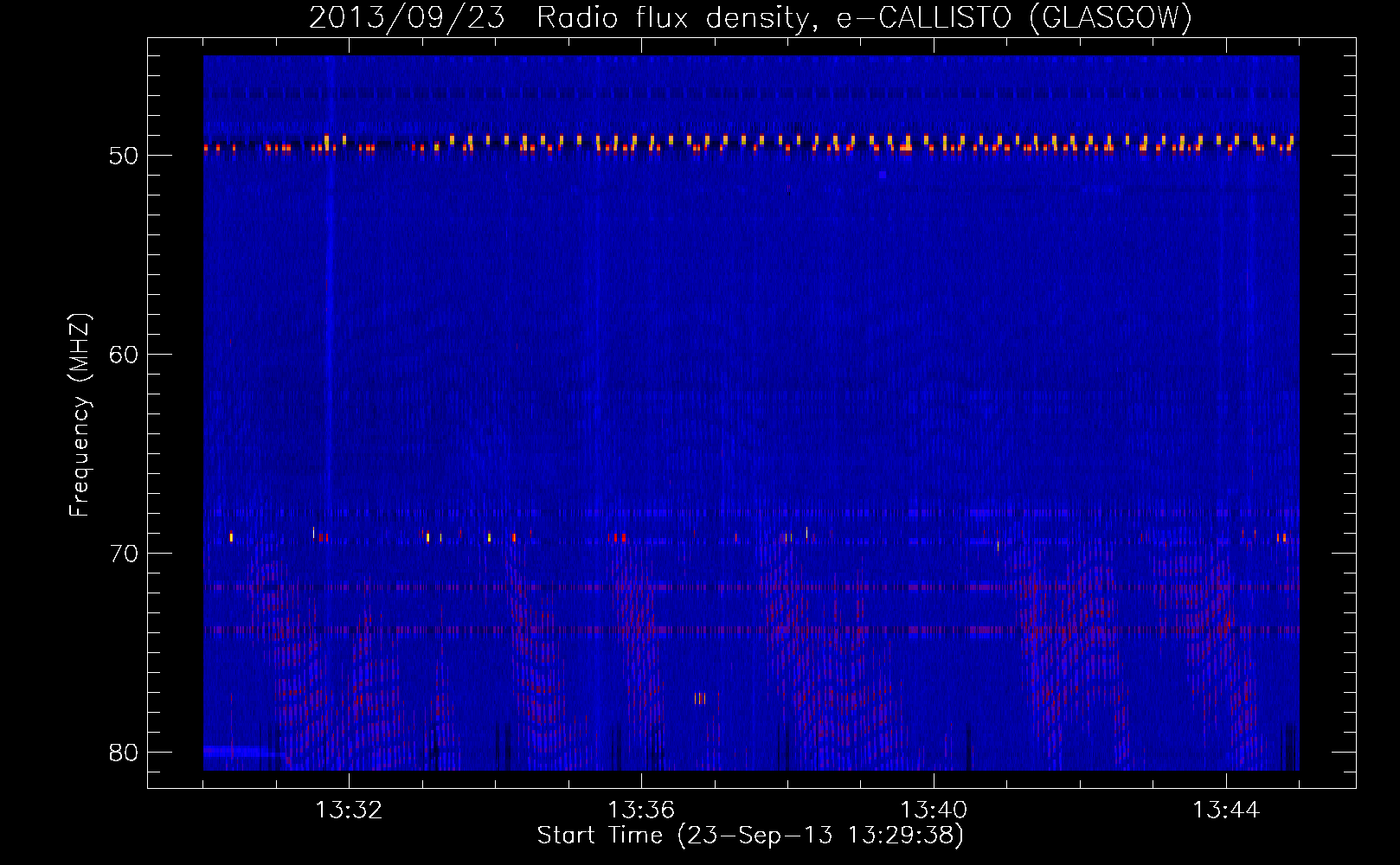Click the 70 frequency tick label
This screenshot has width=1400, height=865.
124,554
